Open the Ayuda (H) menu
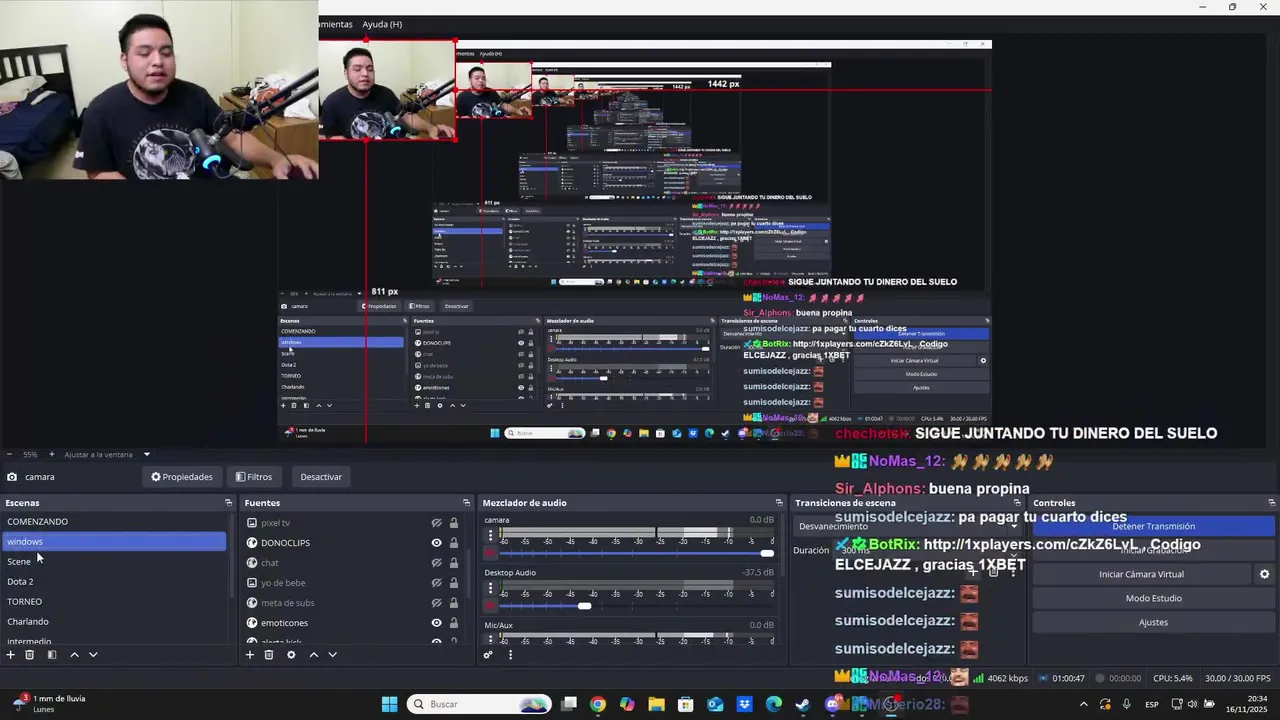1280x720 pixels. click(x=382, y=24)
